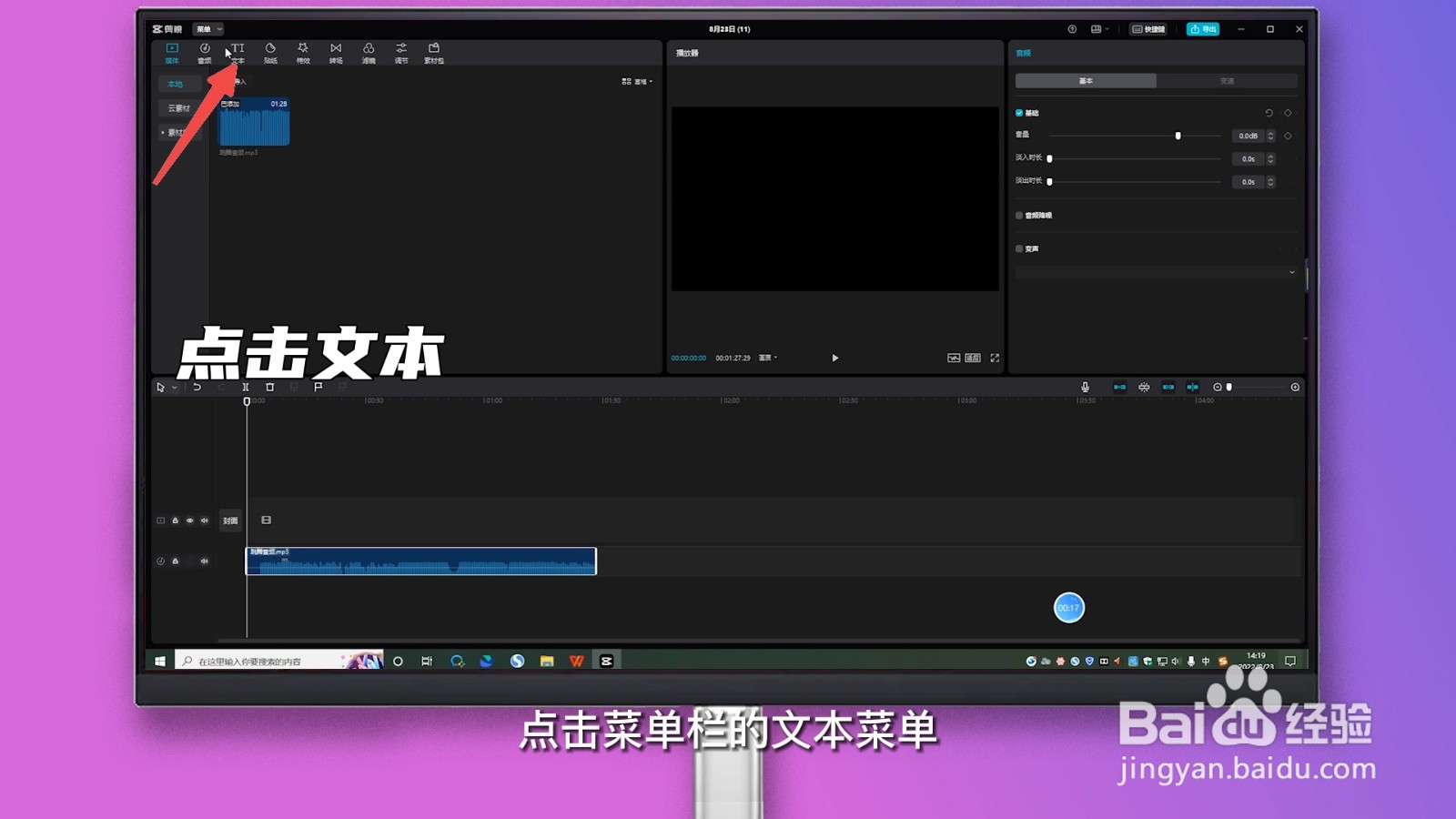The height and width of the screenshot is (819, 1456).
Task: Click the Text (文本) menu
Action: coord(238,53)
